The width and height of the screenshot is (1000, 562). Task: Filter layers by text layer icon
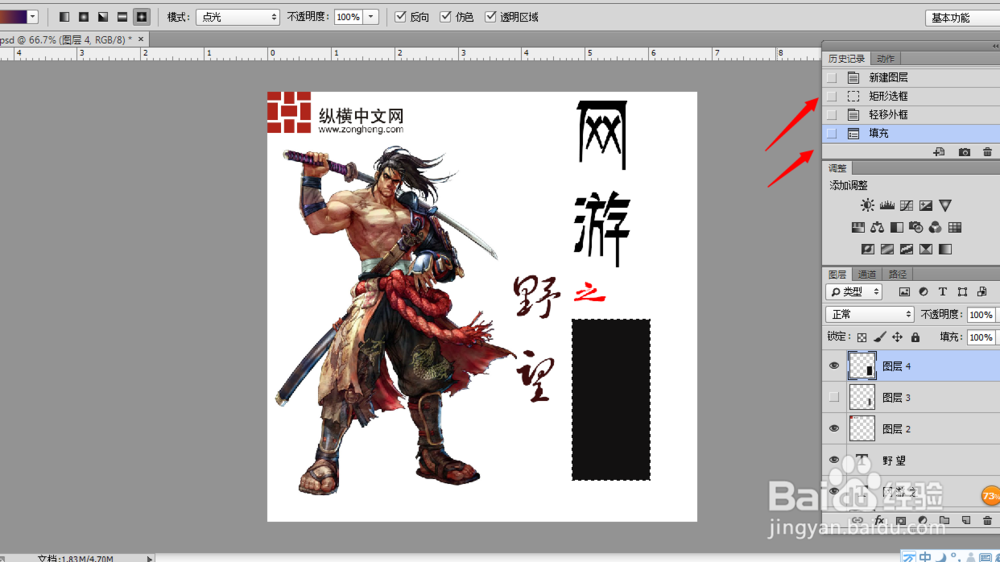[943, 292]
